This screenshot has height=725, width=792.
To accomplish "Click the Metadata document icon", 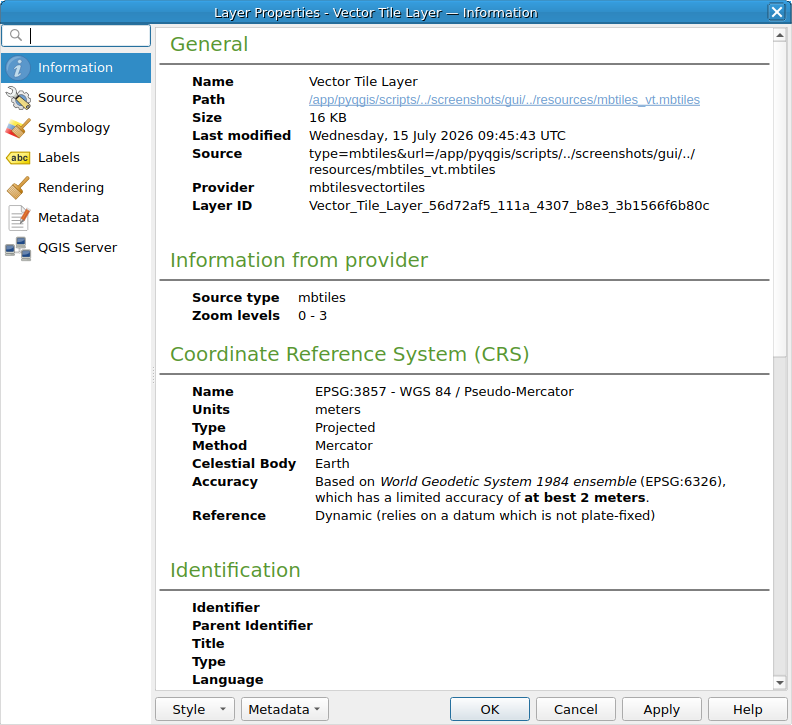I will 19,218.
